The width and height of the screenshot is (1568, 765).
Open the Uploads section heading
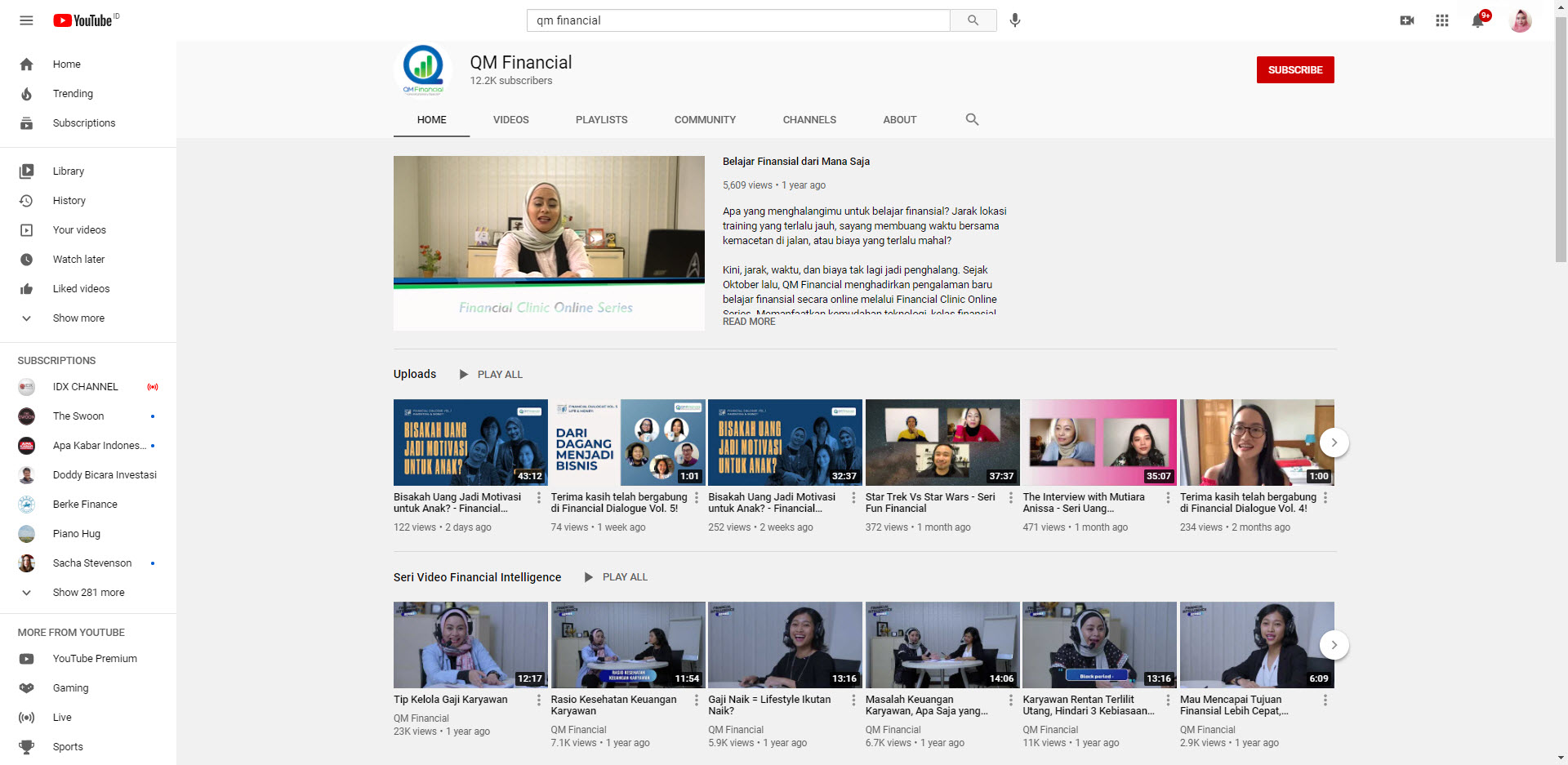point(415,374)
